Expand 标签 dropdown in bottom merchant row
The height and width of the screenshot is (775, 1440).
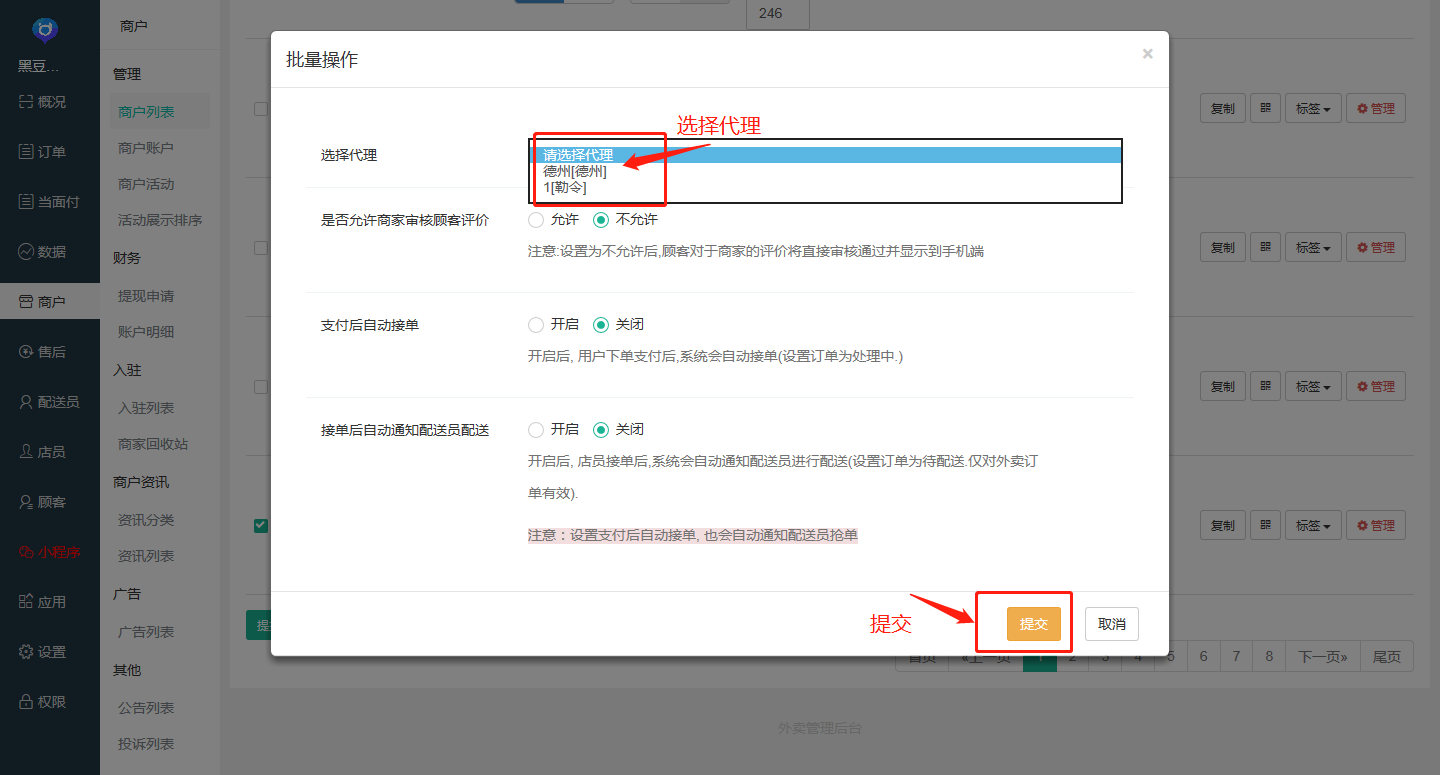coord(1313,525)
